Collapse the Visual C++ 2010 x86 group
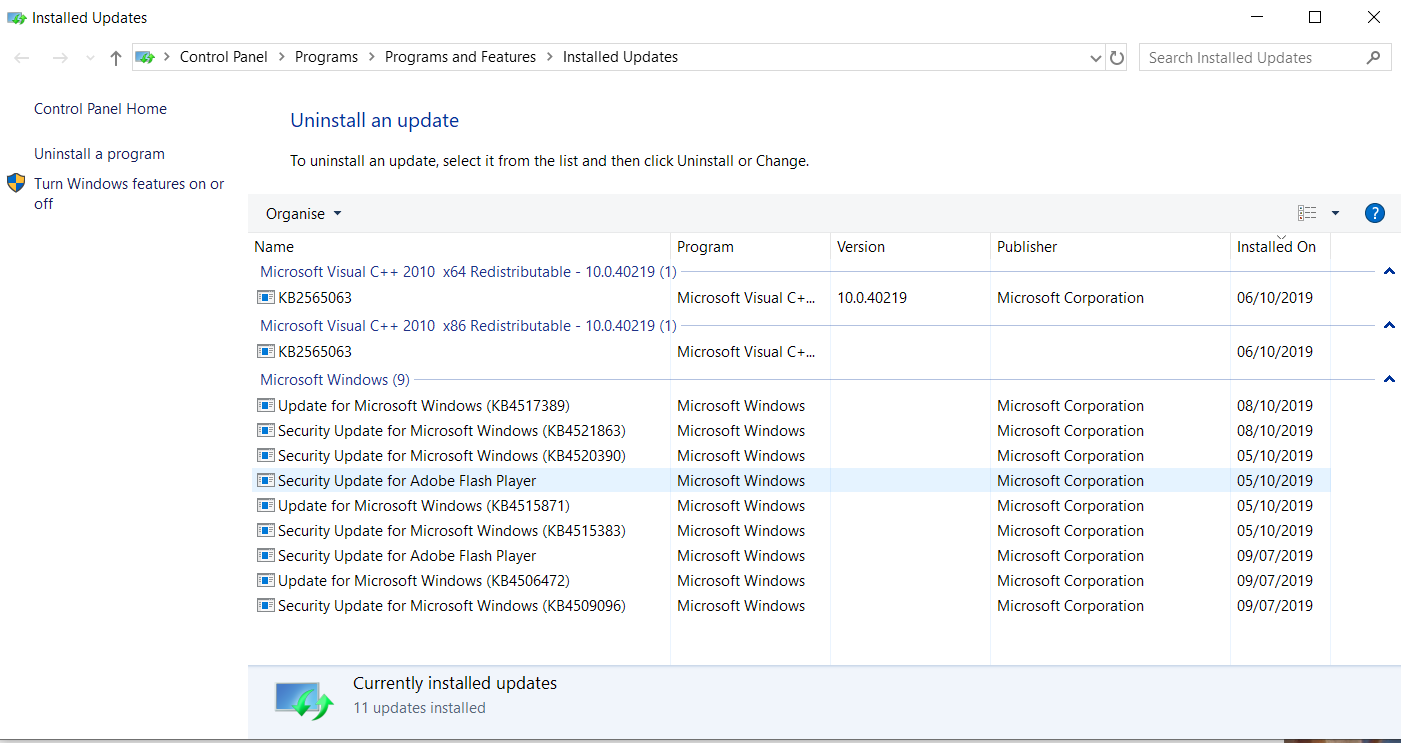Screen dimensions: 1401x743 (x=1389, y=325)
